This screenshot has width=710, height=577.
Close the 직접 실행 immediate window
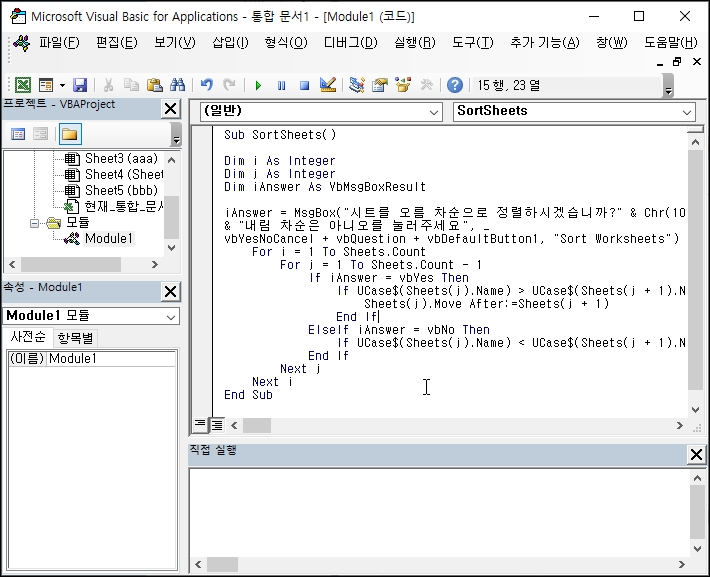coord(696,455)
